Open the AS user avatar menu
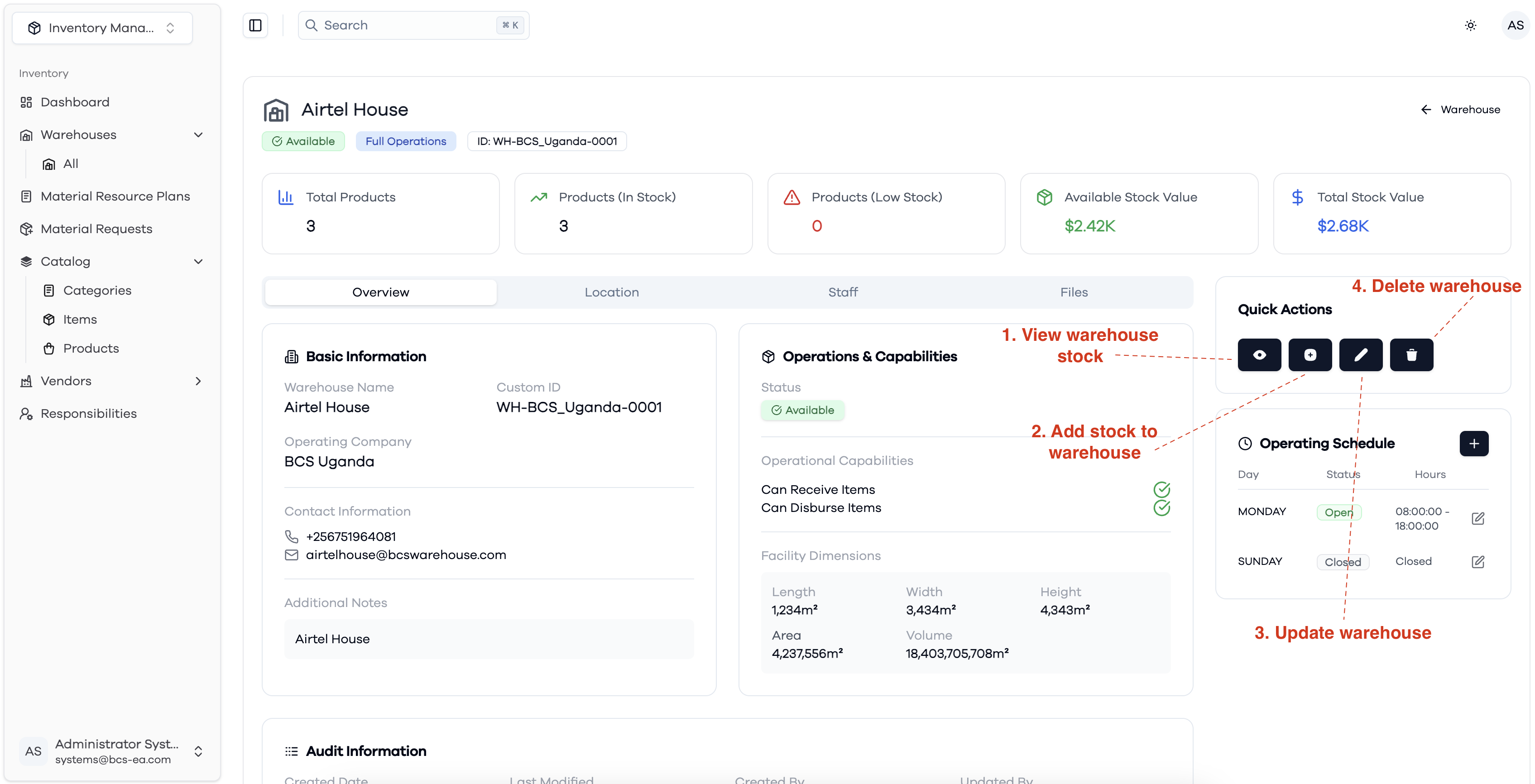 coord(1516,25)
